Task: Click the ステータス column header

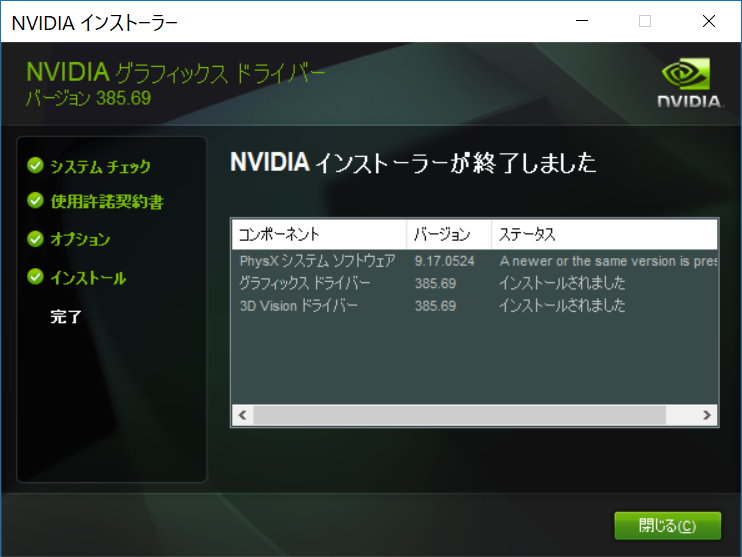Action: [604, 234]
